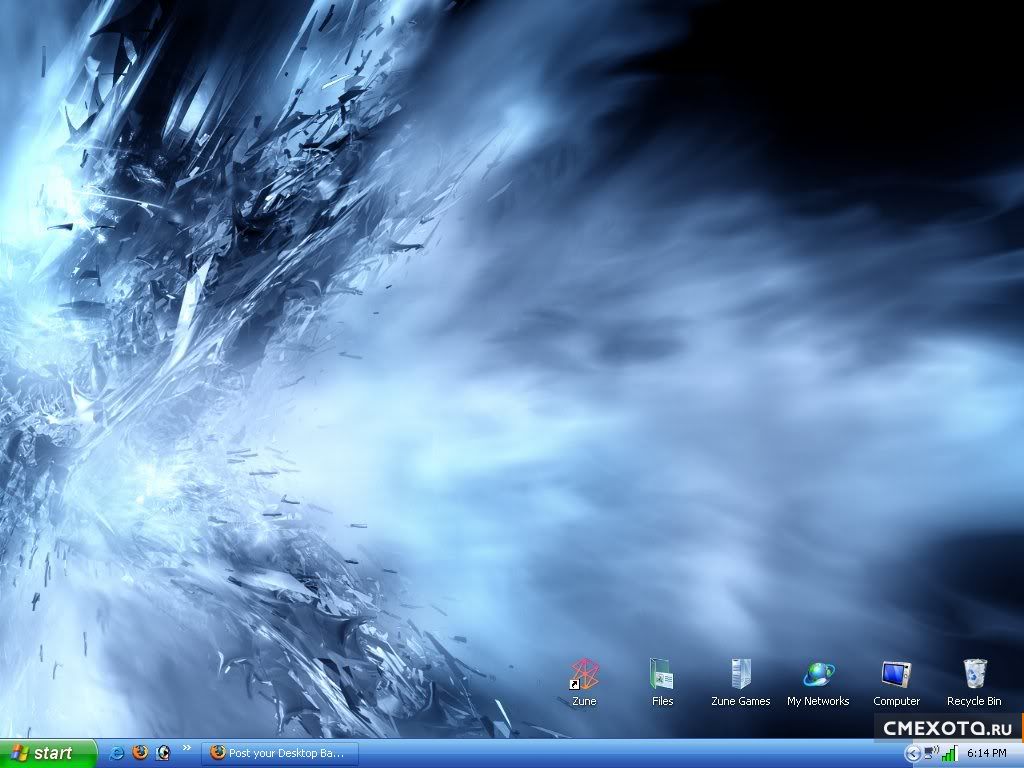The image size is (1024, 768).
Task: Click the 'My Networks' text label
Action: click(818, 701)
